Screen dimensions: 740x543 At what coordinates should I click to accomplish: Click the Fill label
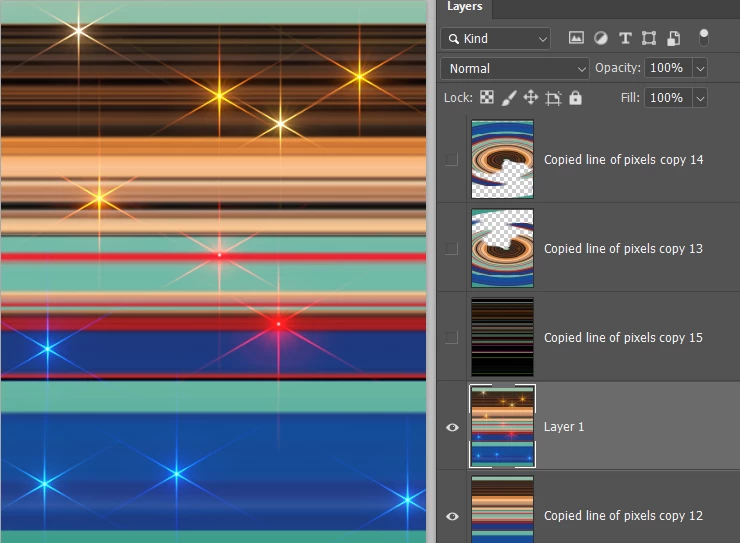(x=630, y=98)
